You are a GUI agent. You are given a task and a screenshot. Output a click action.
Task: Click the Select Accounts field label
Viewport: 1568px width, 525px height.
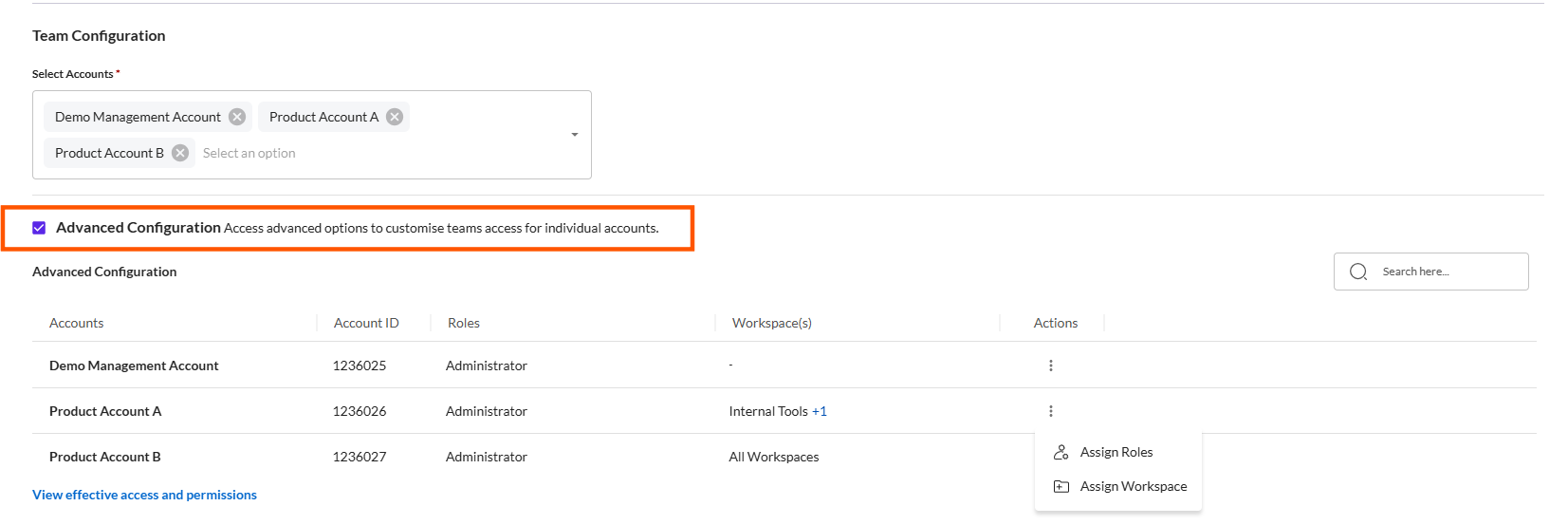click(x=73, y=74)
